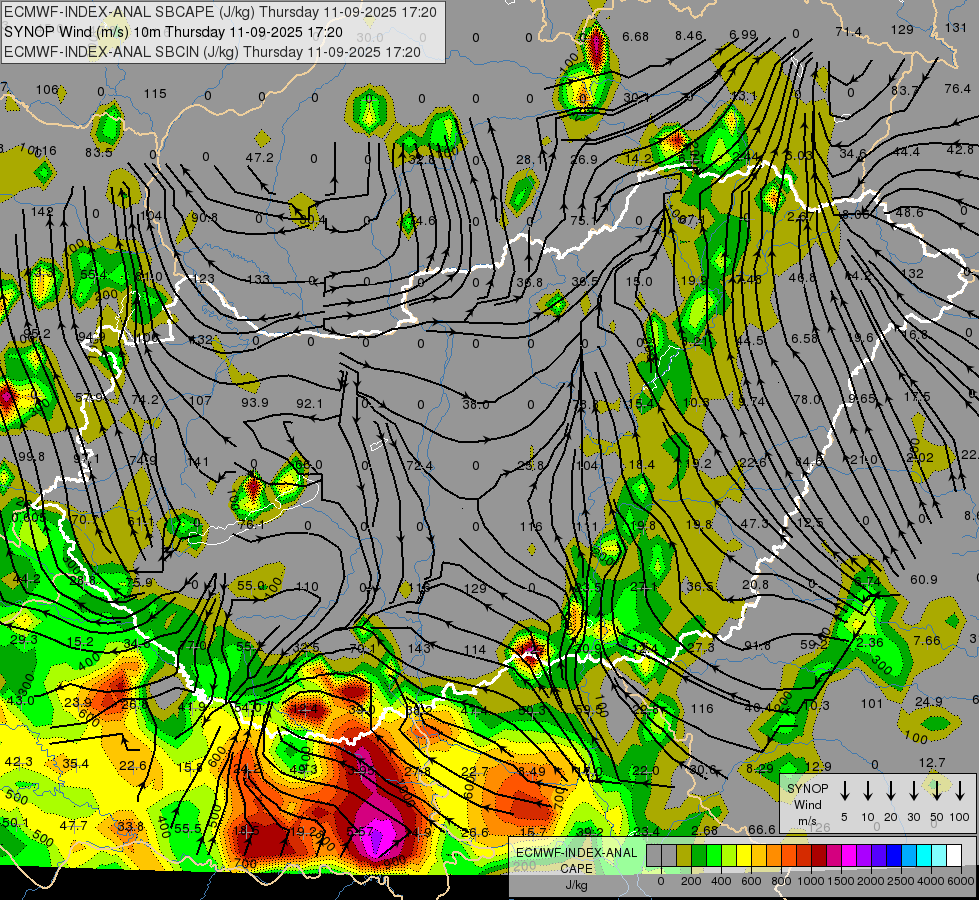
Task: Select the dark green CAPE color swatch
Action: tap(699, 855)
